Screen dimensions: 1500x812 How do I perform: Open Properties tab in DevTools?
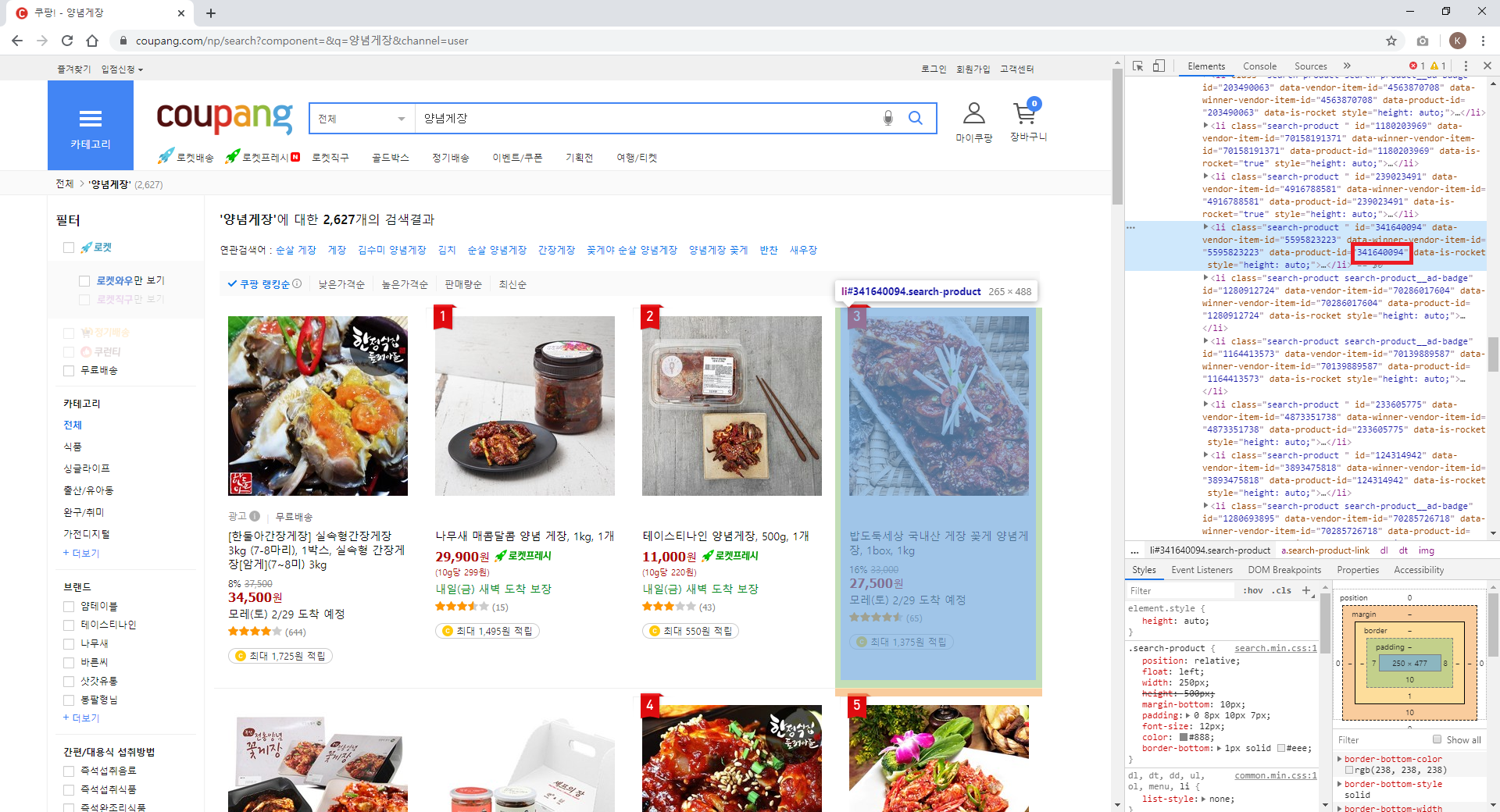point(1358,570)
